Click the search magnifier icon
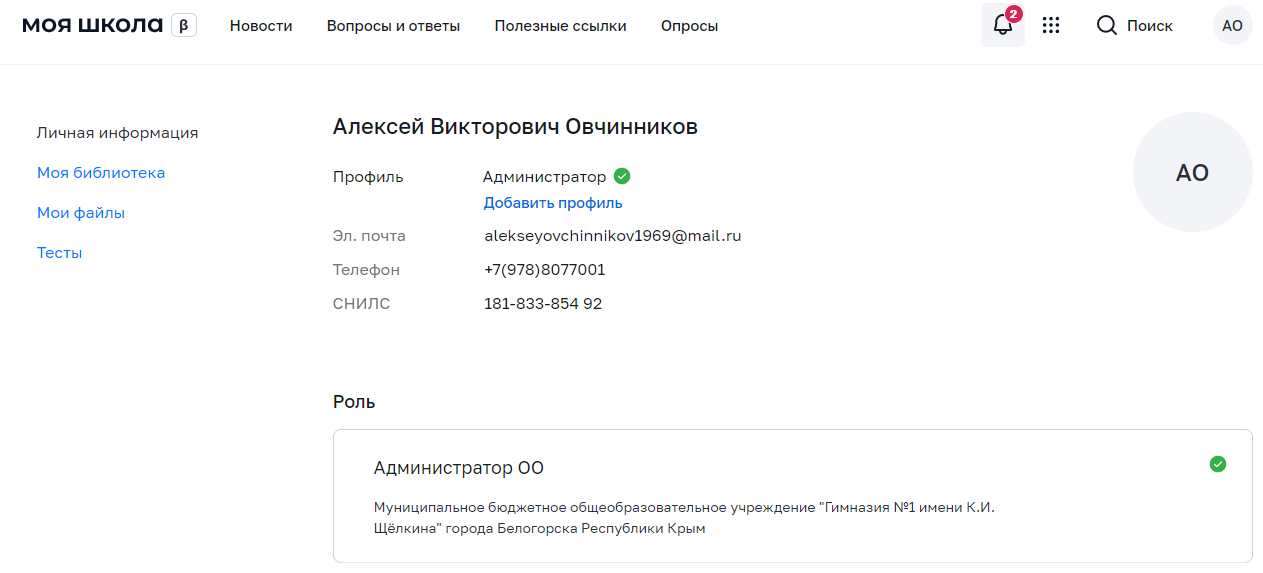Screen dimensions: 1263x573 pyautogui.click(x=1106, y=26)
